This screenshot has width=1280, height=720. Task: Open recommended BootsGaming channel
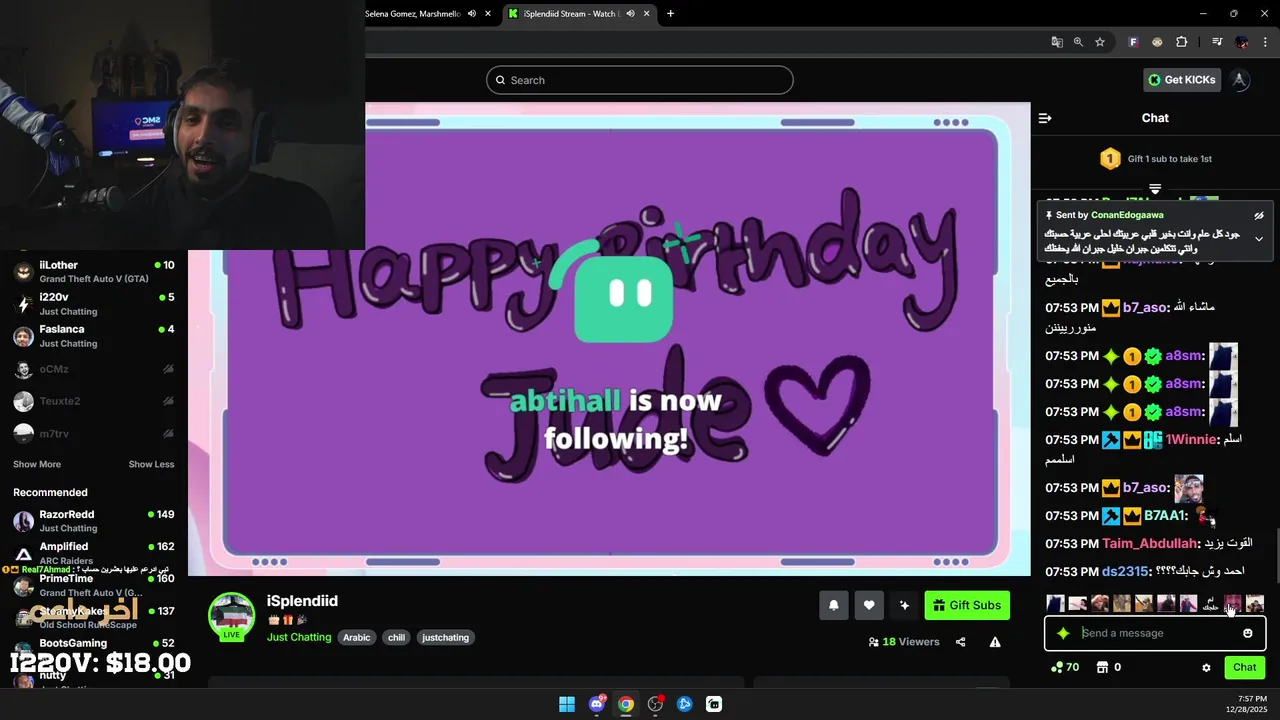tap(94, 648)
